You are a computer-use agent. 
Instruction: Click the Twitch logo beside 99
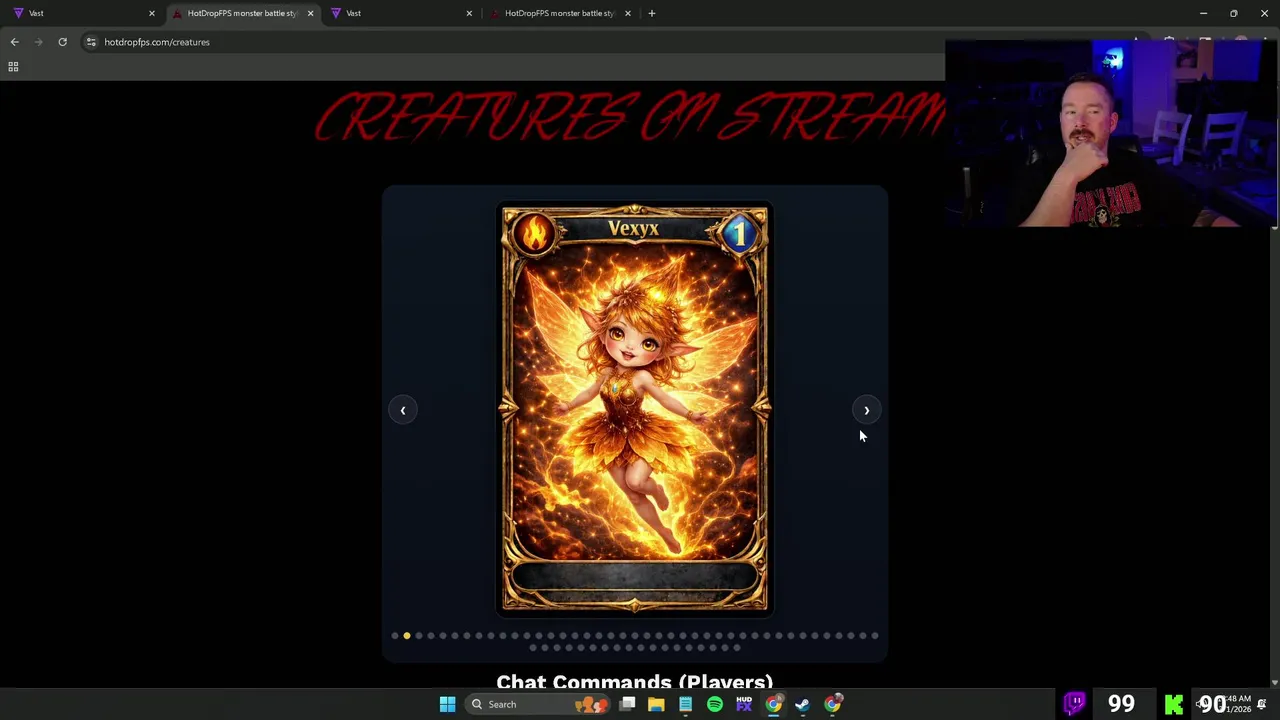pos(1075,704)
